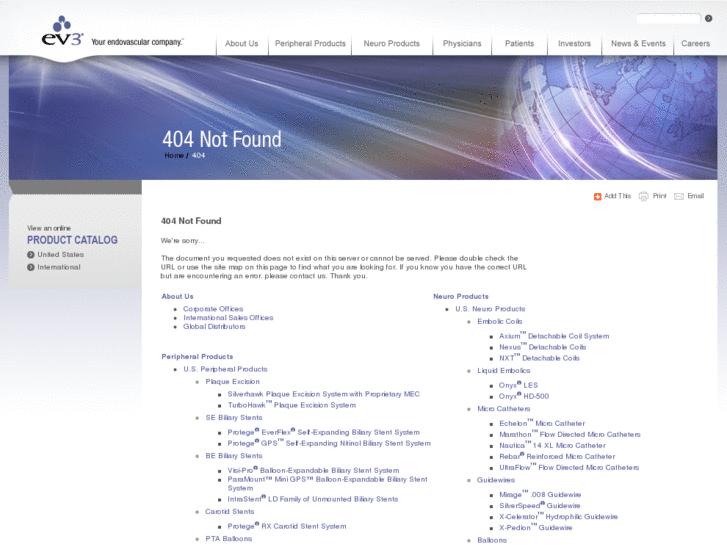Open ParaMount Mini GPS Stent link

pyautogui.click(x=327, y=484)
